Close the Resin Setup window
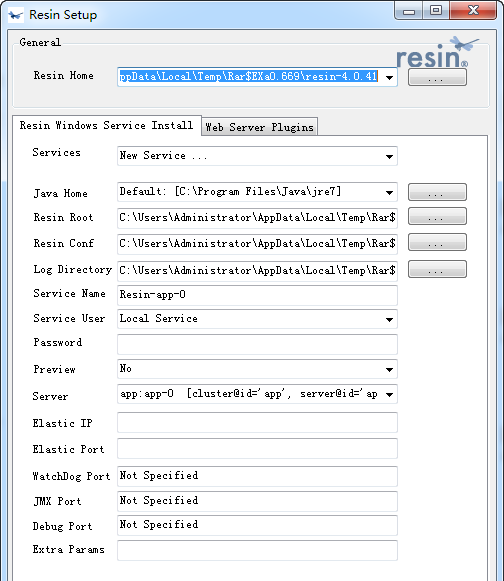 pyautogui.click(x=473, y=10)
